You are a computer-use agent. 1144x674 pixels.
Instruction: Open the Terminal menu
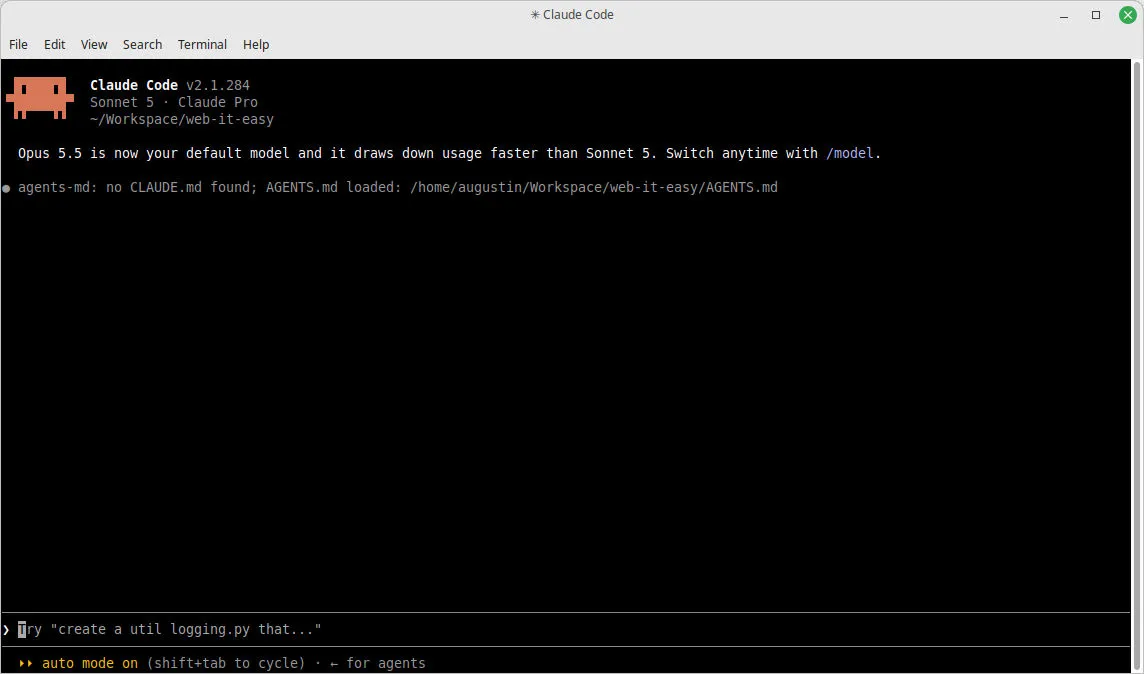[x=202, y=44]
